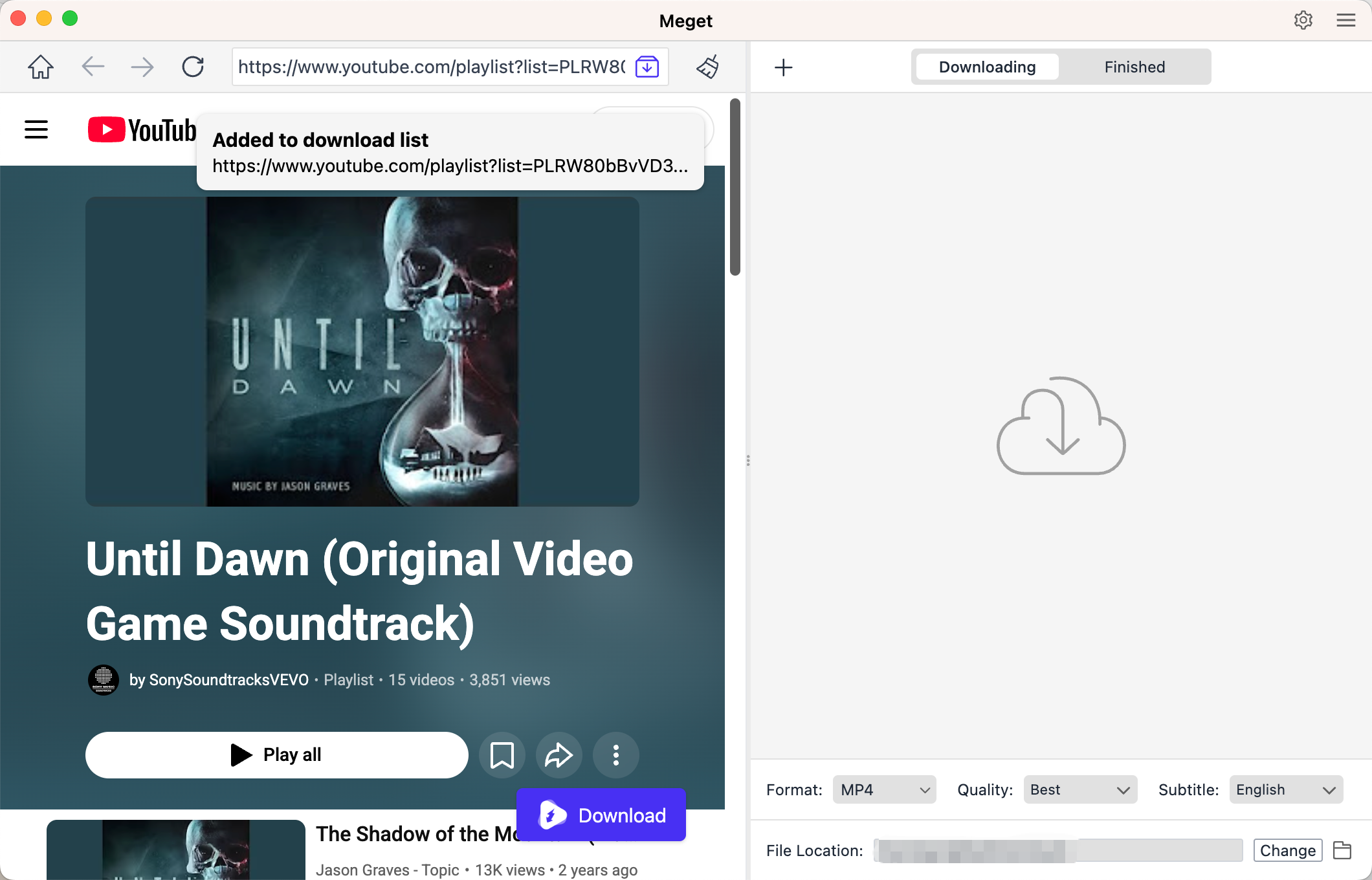1372x880 pixels.
Task: Switch to the Finished tab
Action: point(1134,67)
